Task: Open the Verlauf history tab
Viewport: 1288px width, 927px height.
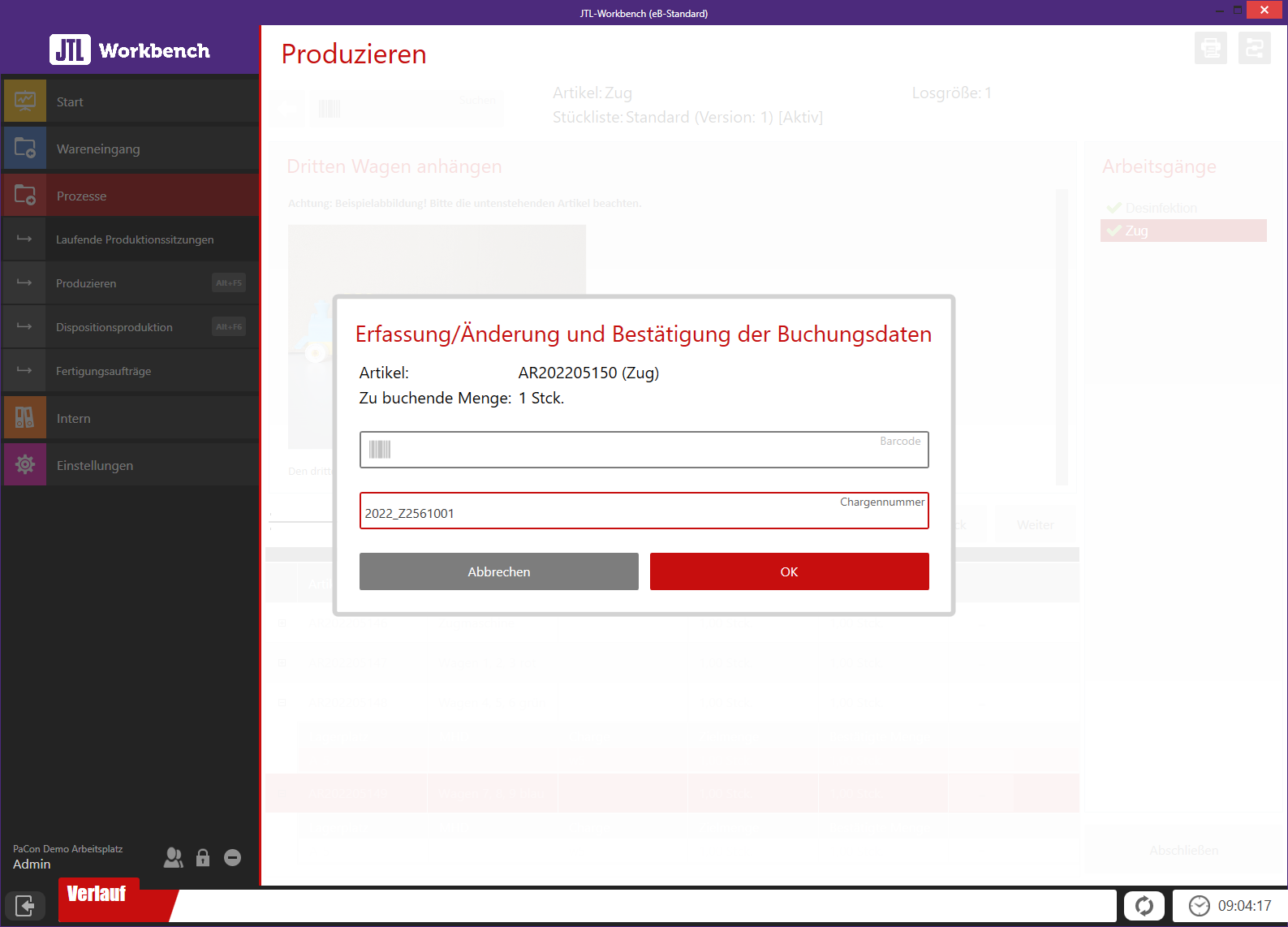Action: [97, 894]
